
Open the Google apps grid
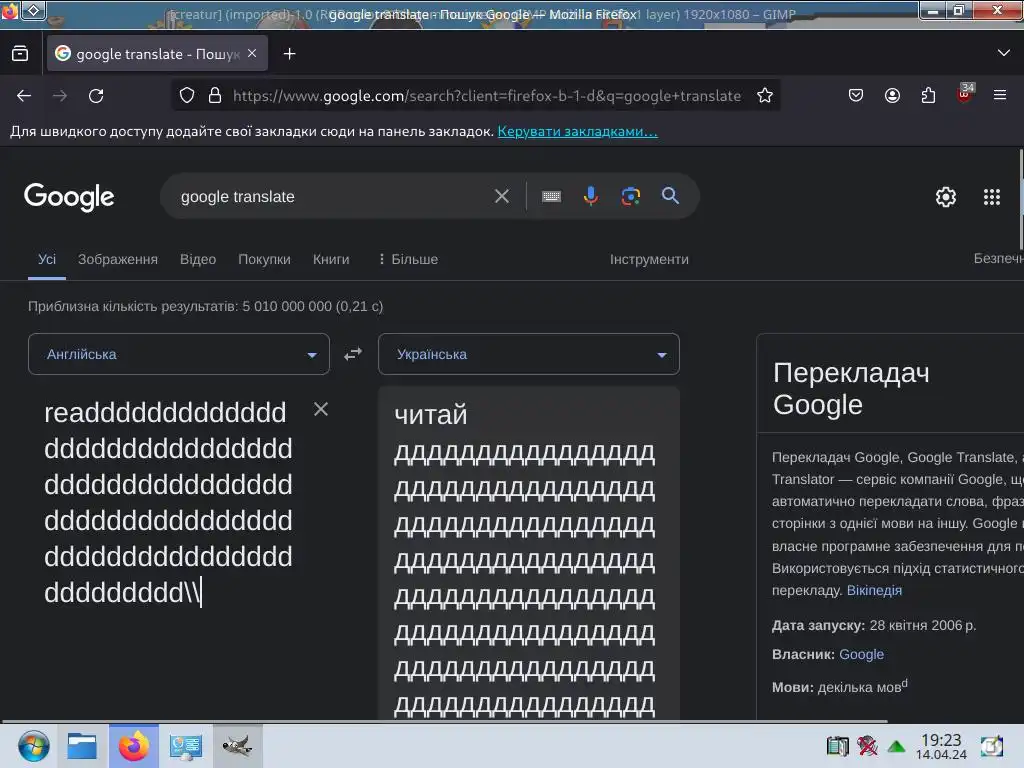991,197
